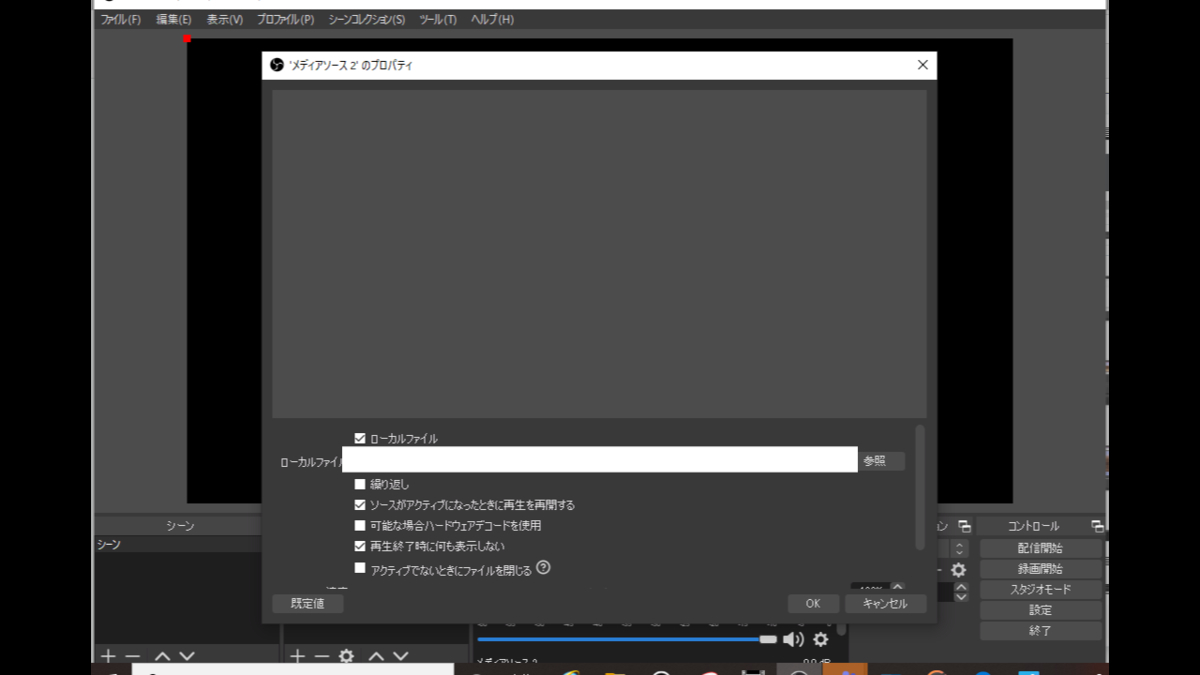Screen dimensions: 1200x675
Task: Move the scene down with the down-chevron control
Action: pos(185,656)
